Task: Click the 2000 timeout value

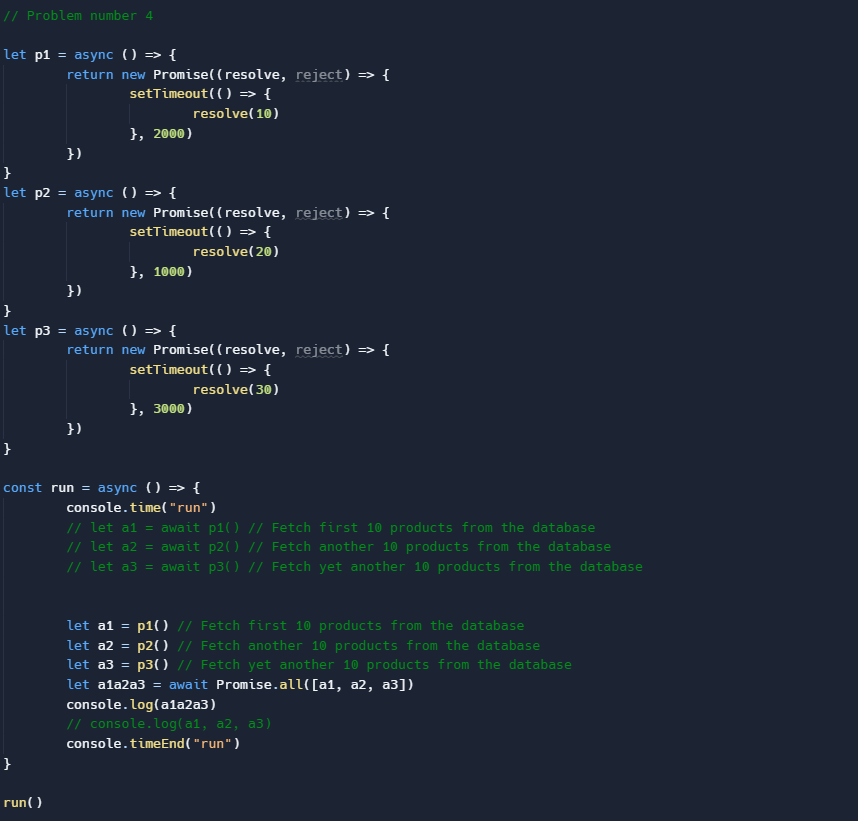Action: (x=169, y=134)
